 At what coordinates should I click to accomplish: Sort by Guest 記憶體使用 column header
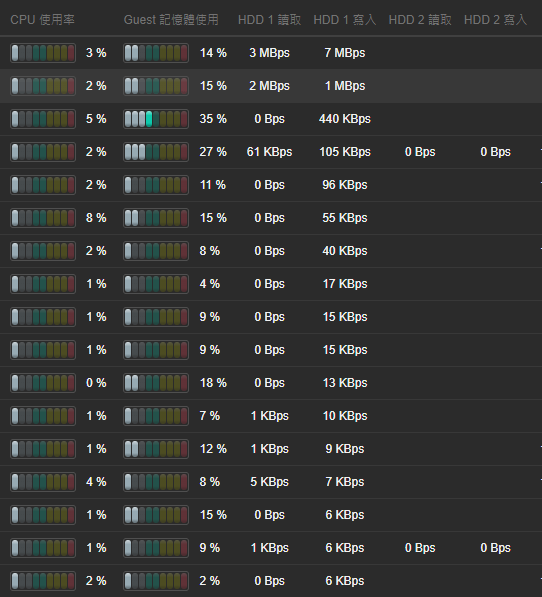pyautogui.click(x=171, y=19)
